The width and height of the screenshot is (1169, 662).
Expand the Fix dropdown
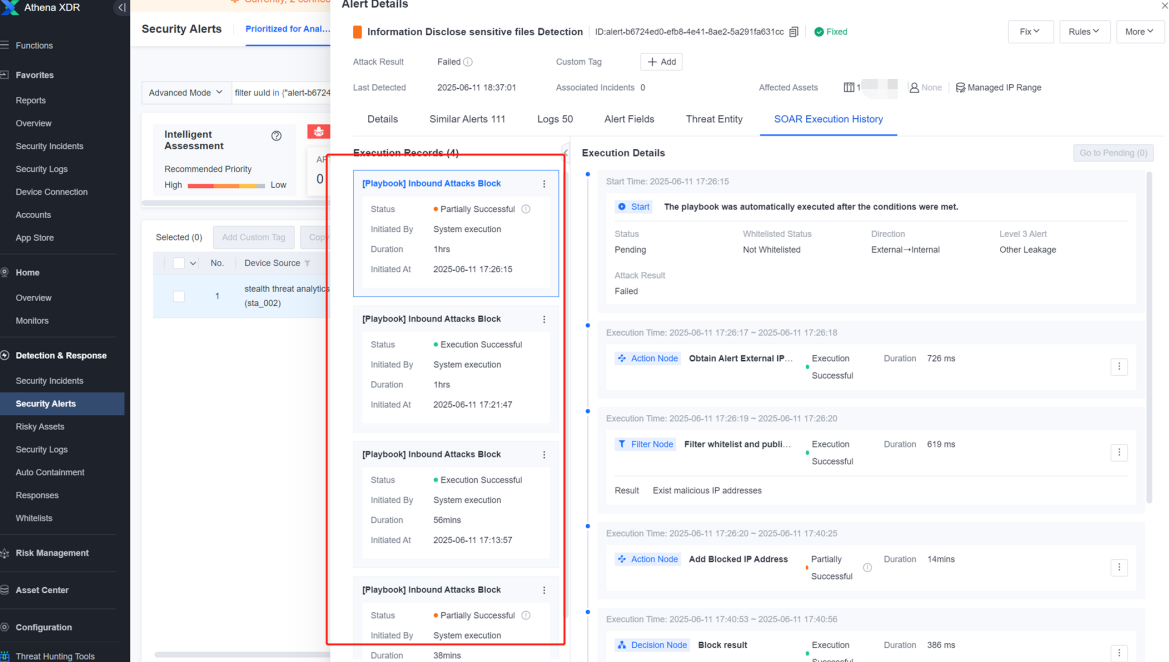pyautogui.click(x=1030, y=31)
